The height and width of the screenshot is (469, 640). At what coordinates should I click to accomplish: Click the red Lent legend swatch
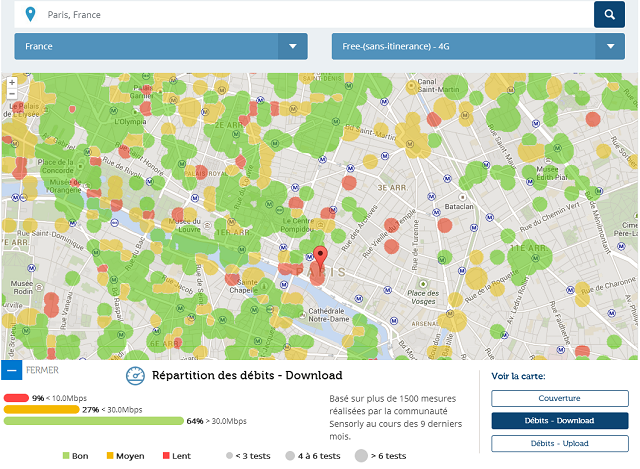click(x=166, y=456)
